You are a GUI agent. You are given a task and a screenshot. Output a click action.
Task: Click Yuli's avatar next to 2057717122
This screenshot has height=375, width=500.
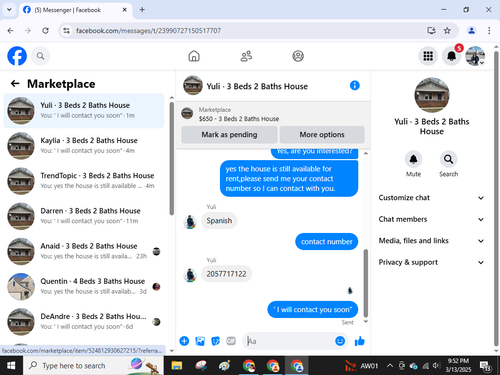[x=190, y=275]
